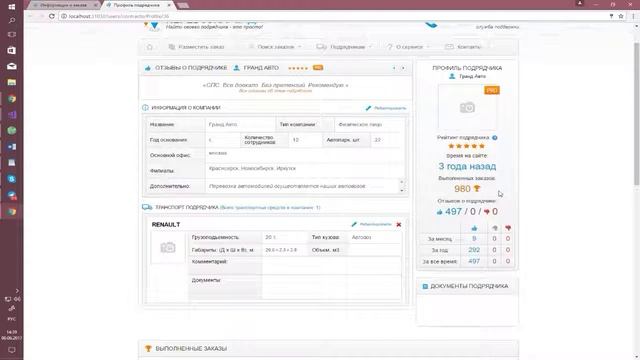Bookmark this page with the star icon
The width and height of the screenshot is (640, 360).
pos(621,16)
